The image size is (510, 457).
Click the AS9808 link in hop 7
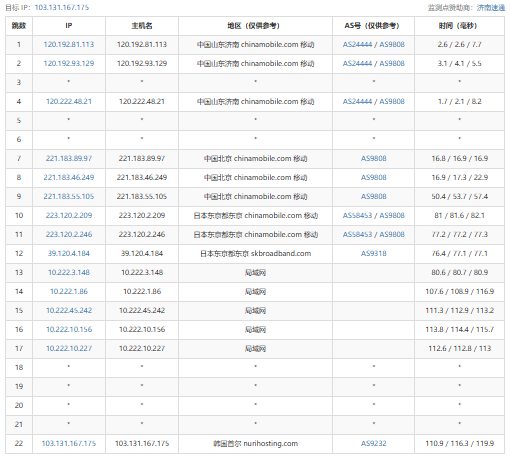pyautogui.click(x=374, y=158)
